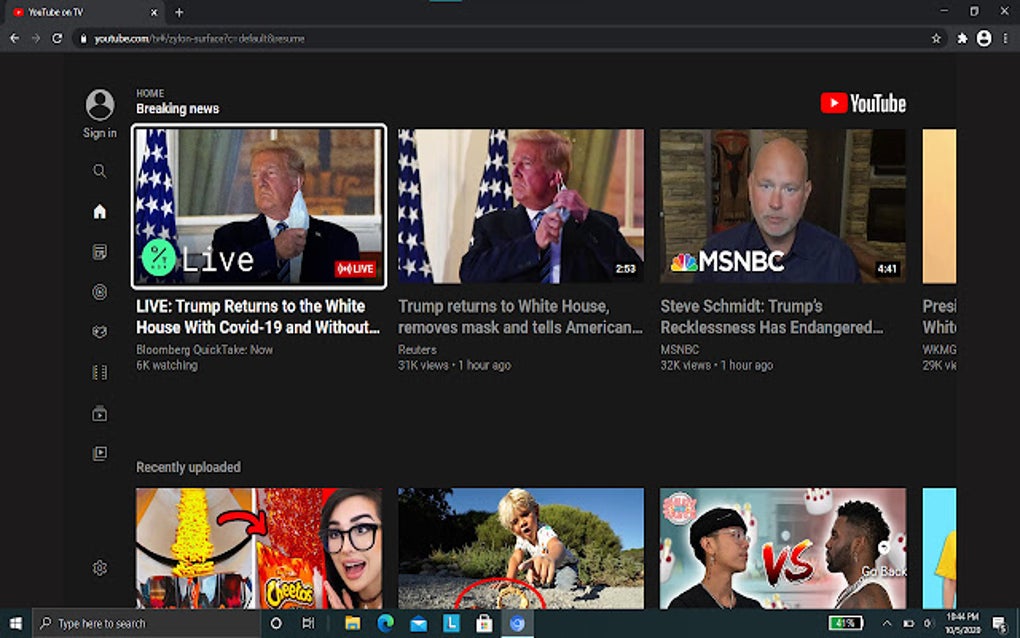Show hidden tray icons chevron

point(887,623)
